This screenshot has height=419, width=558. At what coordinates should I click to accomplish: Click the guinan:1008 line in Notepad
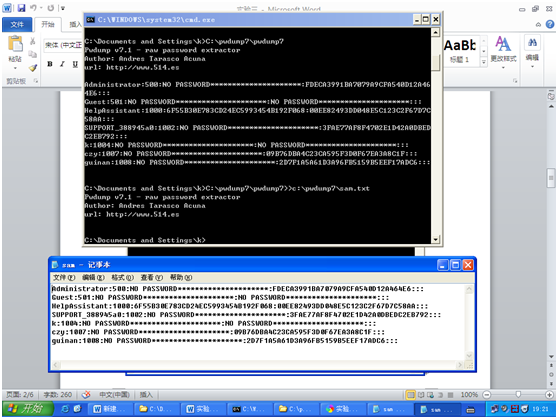(x=225, y=341)
